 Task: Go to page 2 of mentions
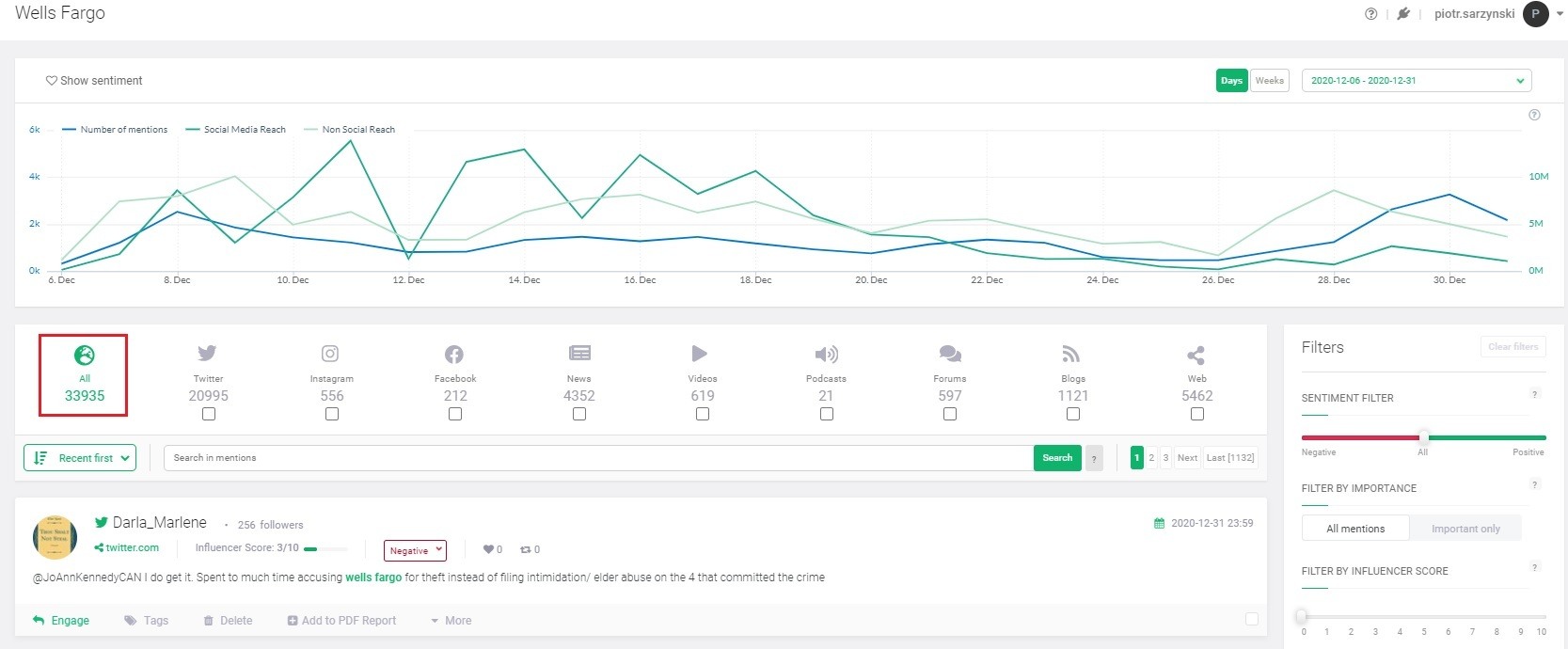pyautogui.click(x=1151, y=458)
